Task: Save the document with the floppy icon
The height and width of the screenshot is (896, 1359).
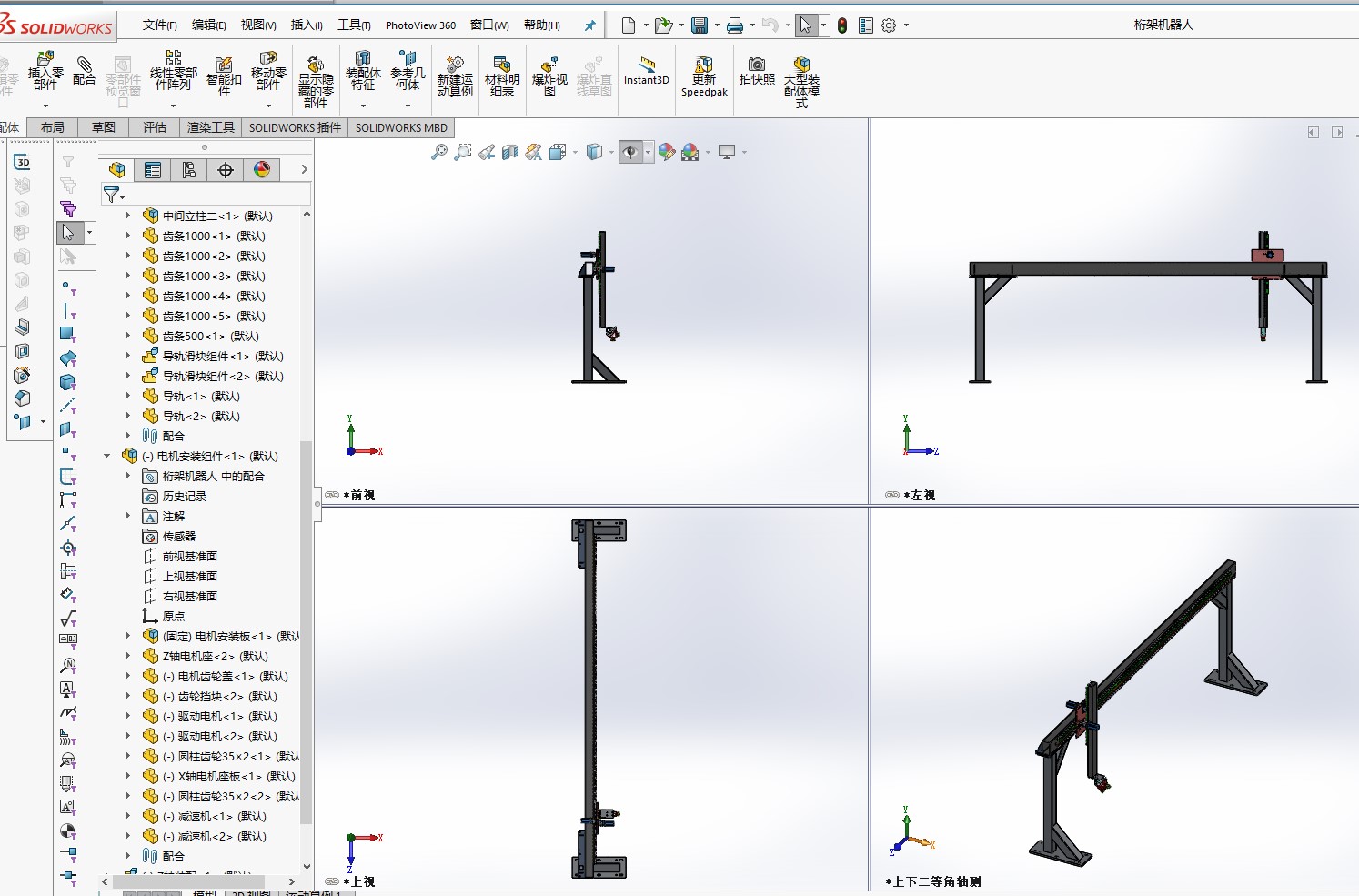Action: [700, 25]
